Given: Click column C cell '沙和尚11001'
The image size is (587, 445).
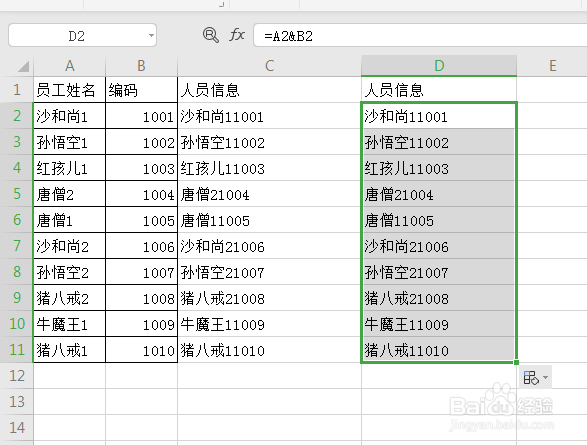Looking at the screenshot, I should click(x=270, y=116).
